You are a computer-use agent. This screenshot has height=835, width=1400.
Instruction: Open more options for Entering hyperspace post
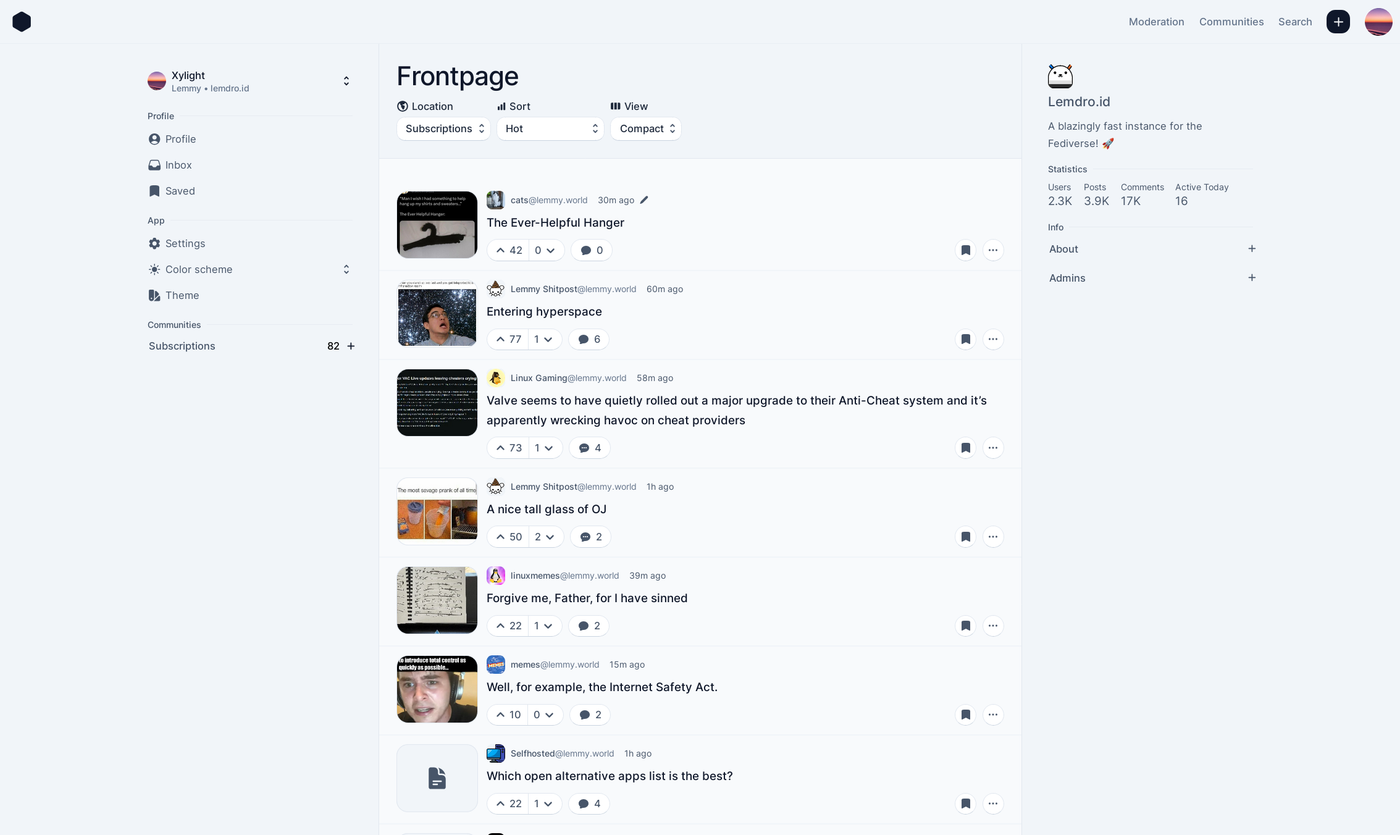pos(993,339)
